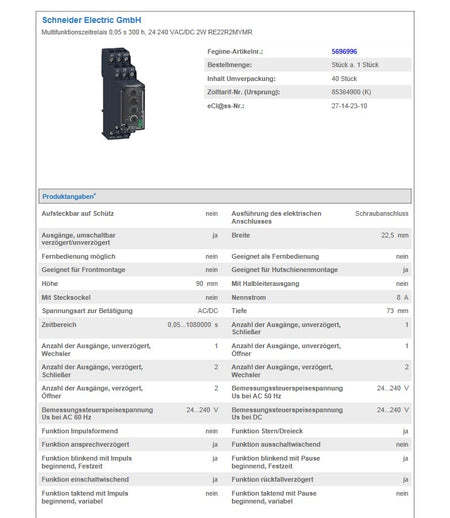This screenshot has width=450, height=518.
Task: Click 'Ausgänge, umschaltbar verzögert/unverzögert' label
Action: point(78,239)
